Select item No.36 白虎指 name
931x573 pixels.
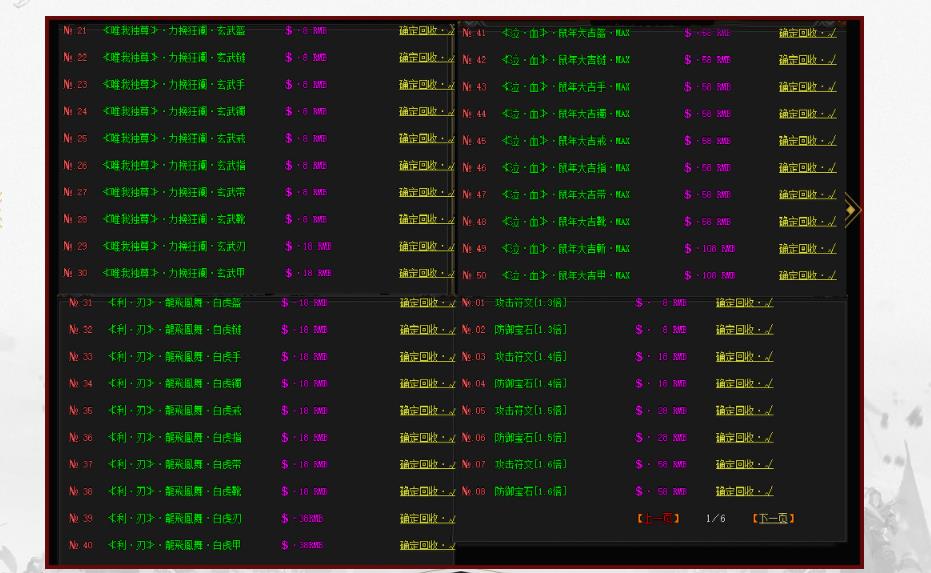[174, 437]
